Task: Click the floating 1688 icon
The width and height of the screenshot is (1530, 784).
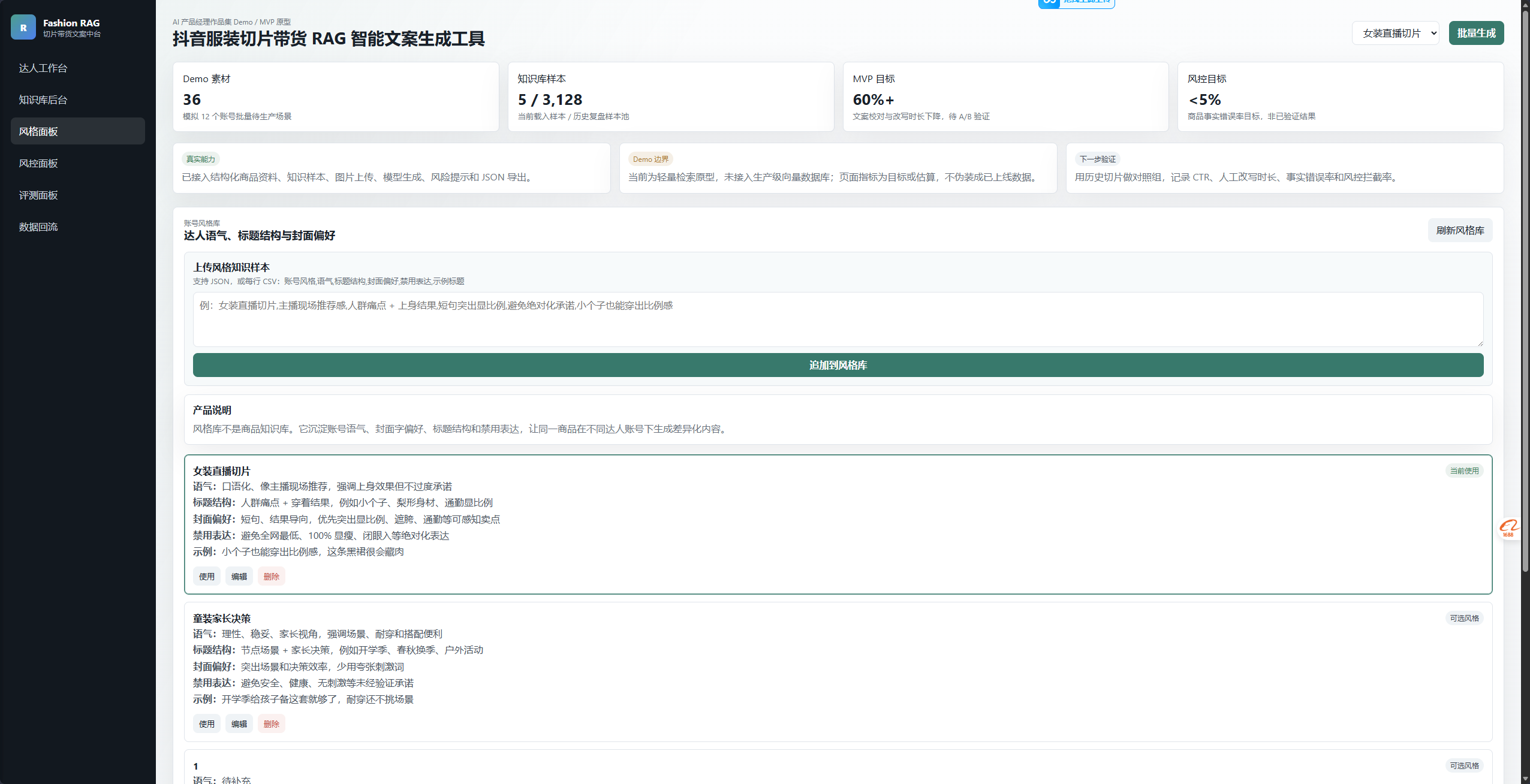Action: [1508, 528]
